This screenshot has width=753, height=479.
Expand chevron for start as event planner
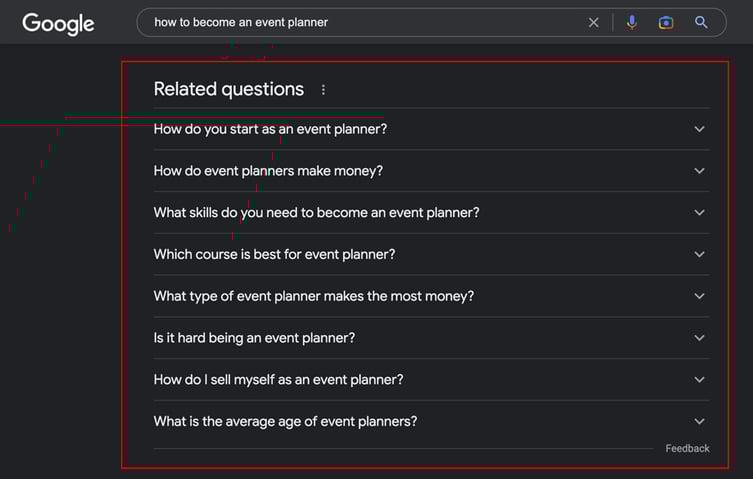tap(699, 129)
